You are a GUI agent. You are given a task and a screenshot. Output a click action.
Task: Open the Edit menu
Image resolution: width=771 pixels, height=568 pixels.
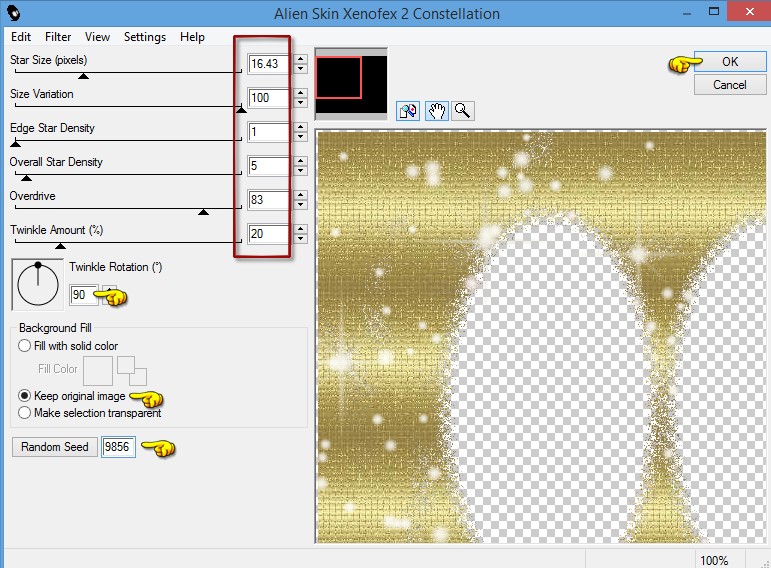pos(21,37)
